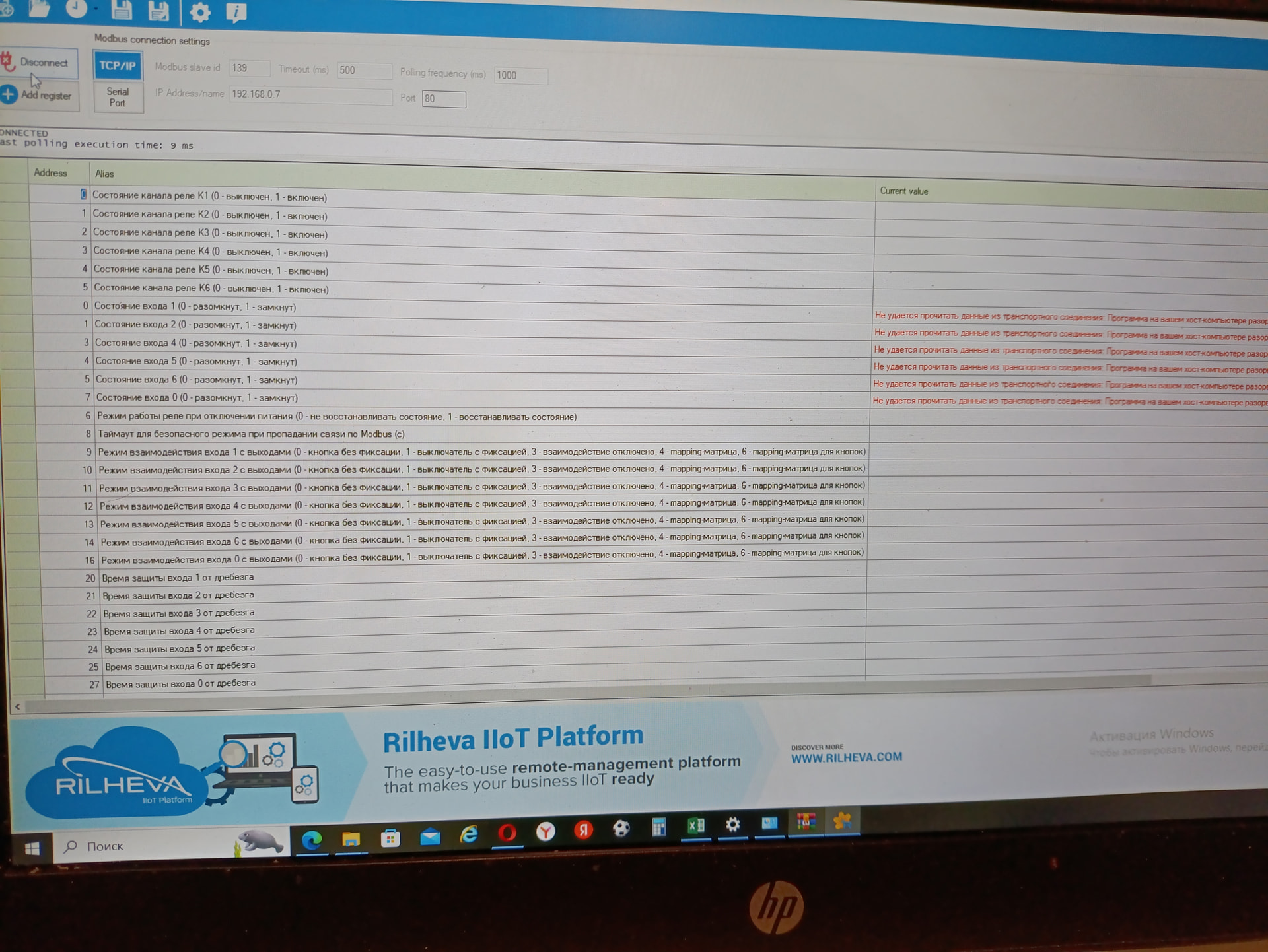The height and width of the screenshot is (952, 1268).
Task: Expand the arrow next to the clock icon
Action: [96, 9]
